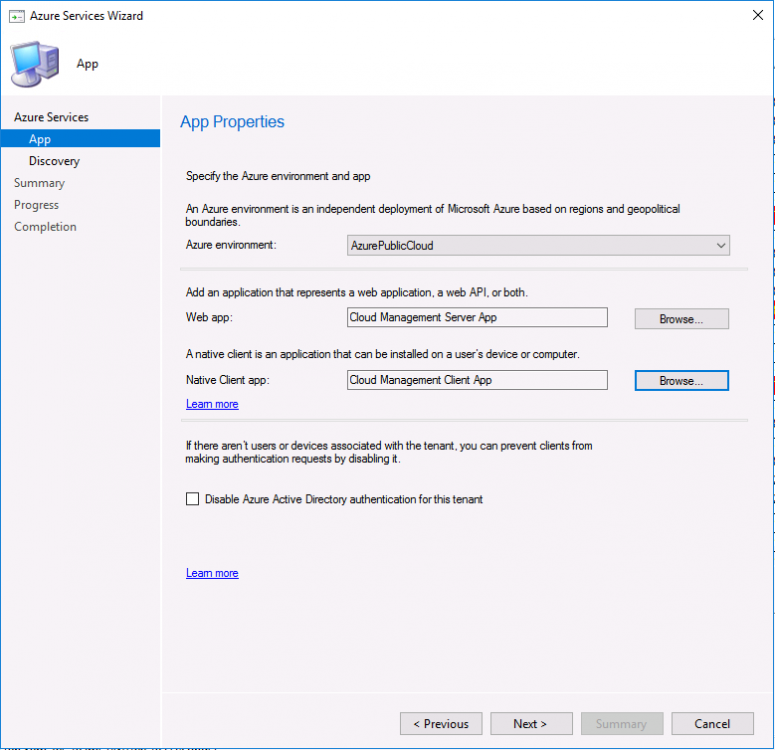Select the Discovery step in sidebar
Viewport: 775px width, 750px height.
(54, 161)
